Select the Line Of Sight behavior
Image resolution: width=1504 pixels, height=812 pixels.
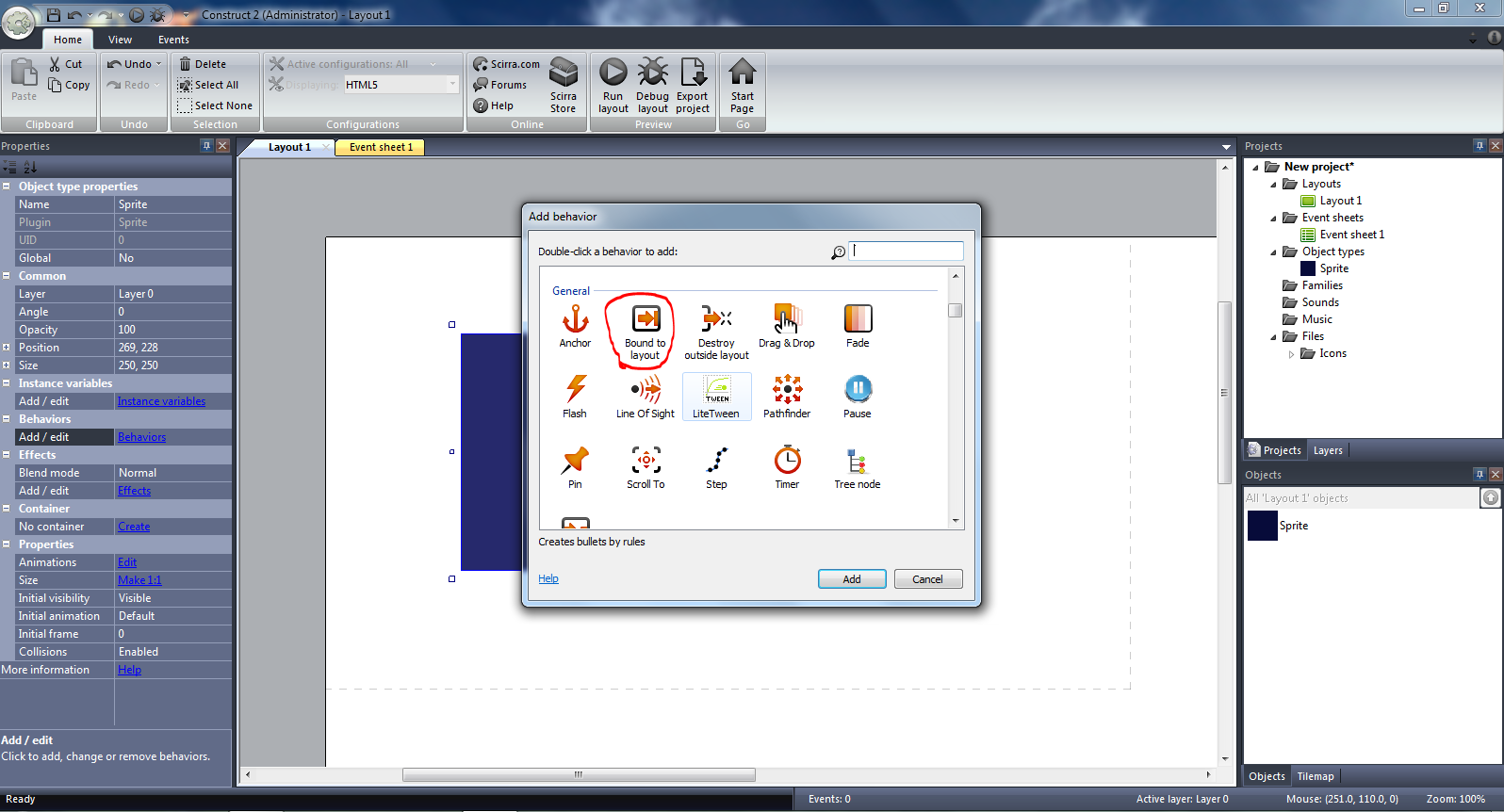click(x=646, y=397)
